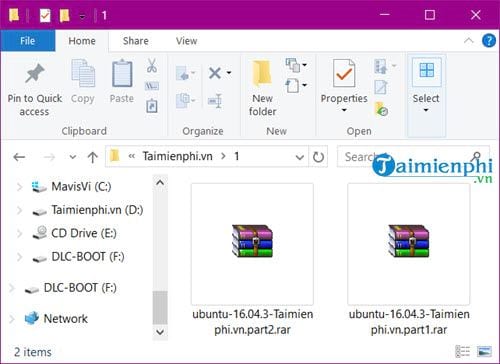
Task: Go up one folder level
Action: point(93,157)
